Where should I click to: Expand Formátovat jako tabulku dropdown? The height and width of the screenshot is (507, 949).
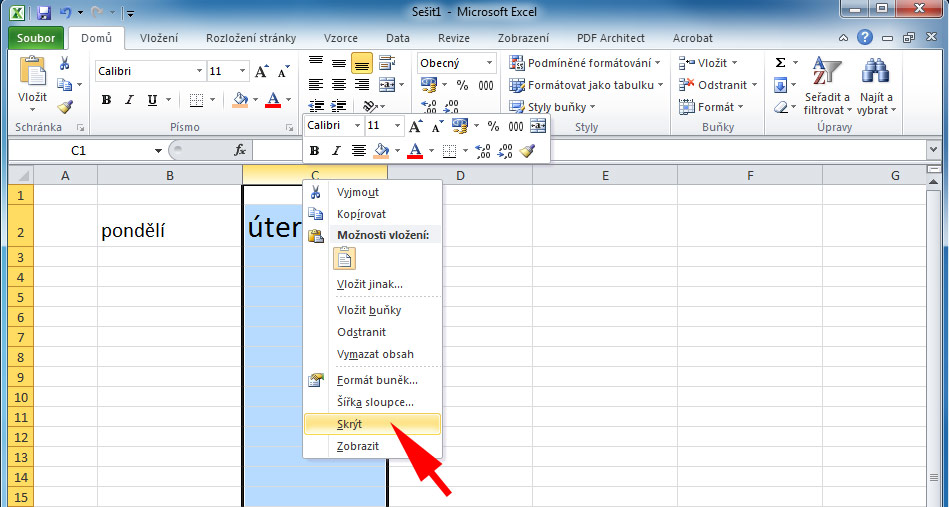tap(660, 85)
